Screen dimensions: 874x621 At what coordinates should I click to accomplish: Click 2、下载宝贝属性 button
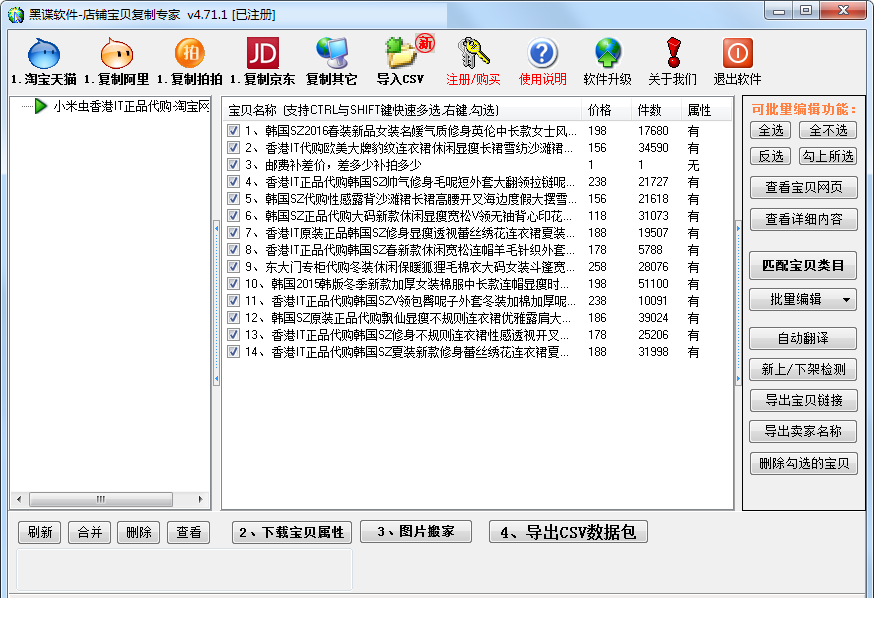[x=292, y=532]
